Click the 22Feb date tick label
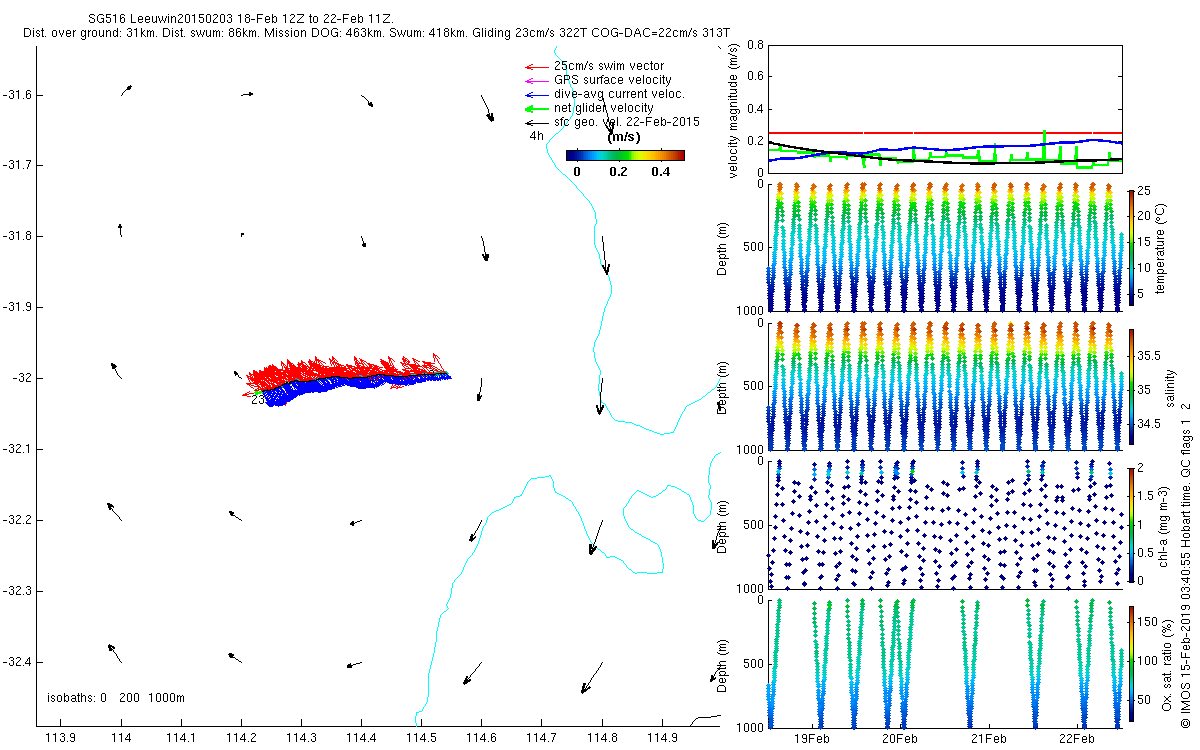Viewport: 1200px width, 750px height. coord(1076,738)
